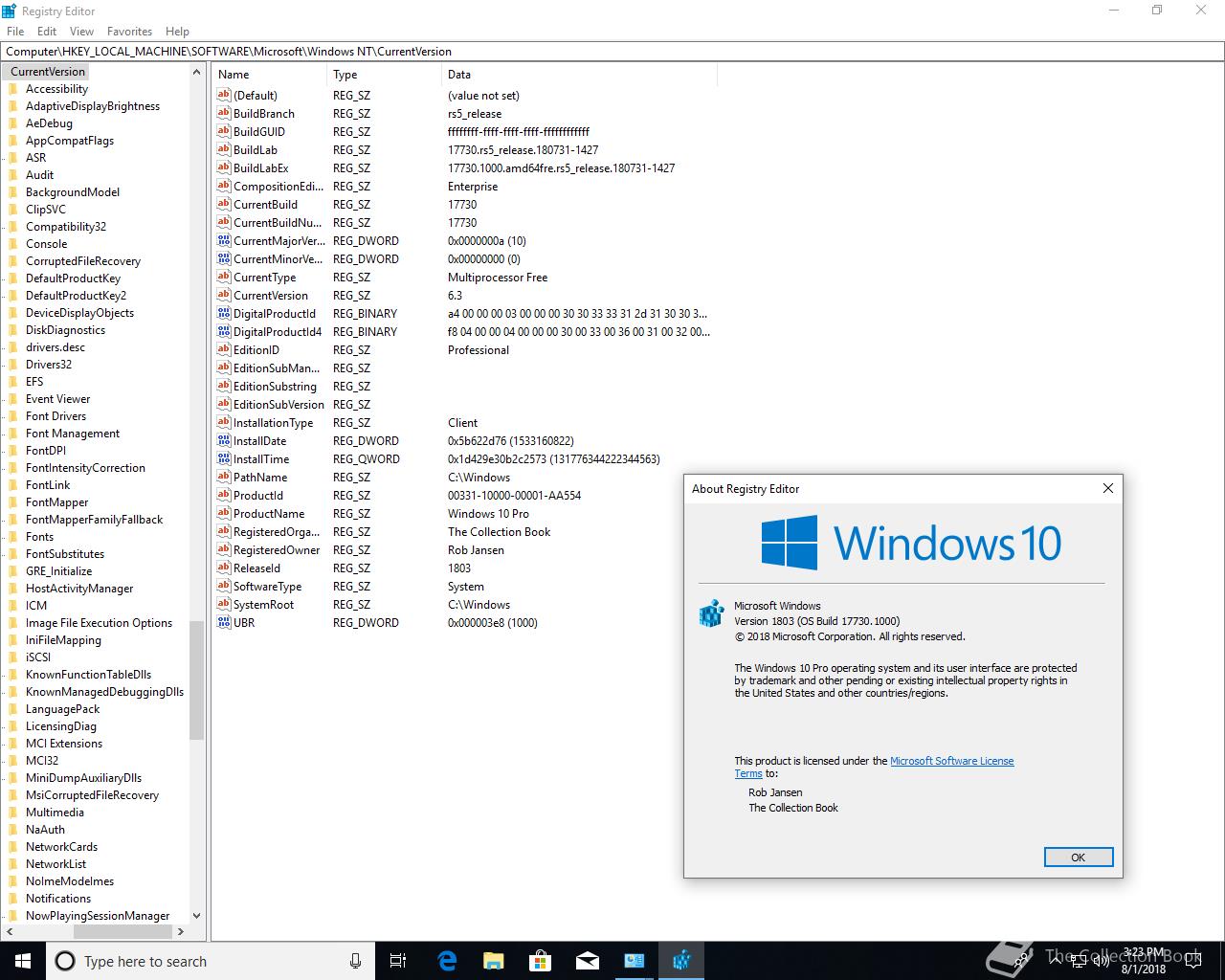Open the Mail app from the taskbar
Screen dimensions: 1225x980
pos(588,961)
